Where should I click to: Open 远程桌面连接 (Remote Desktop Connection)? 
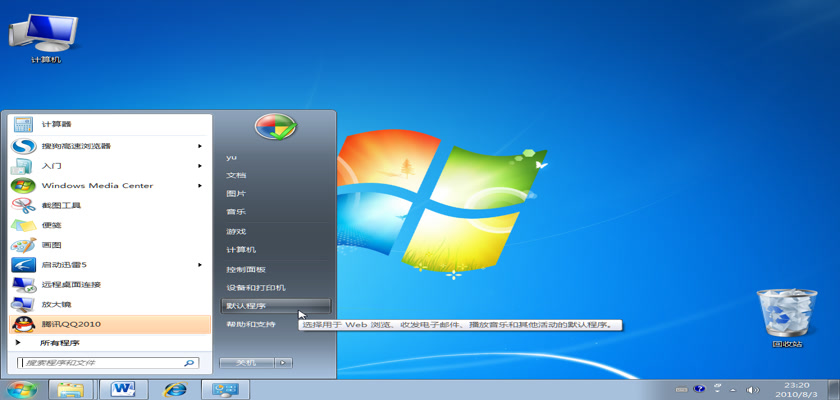(x=70, y=285)
